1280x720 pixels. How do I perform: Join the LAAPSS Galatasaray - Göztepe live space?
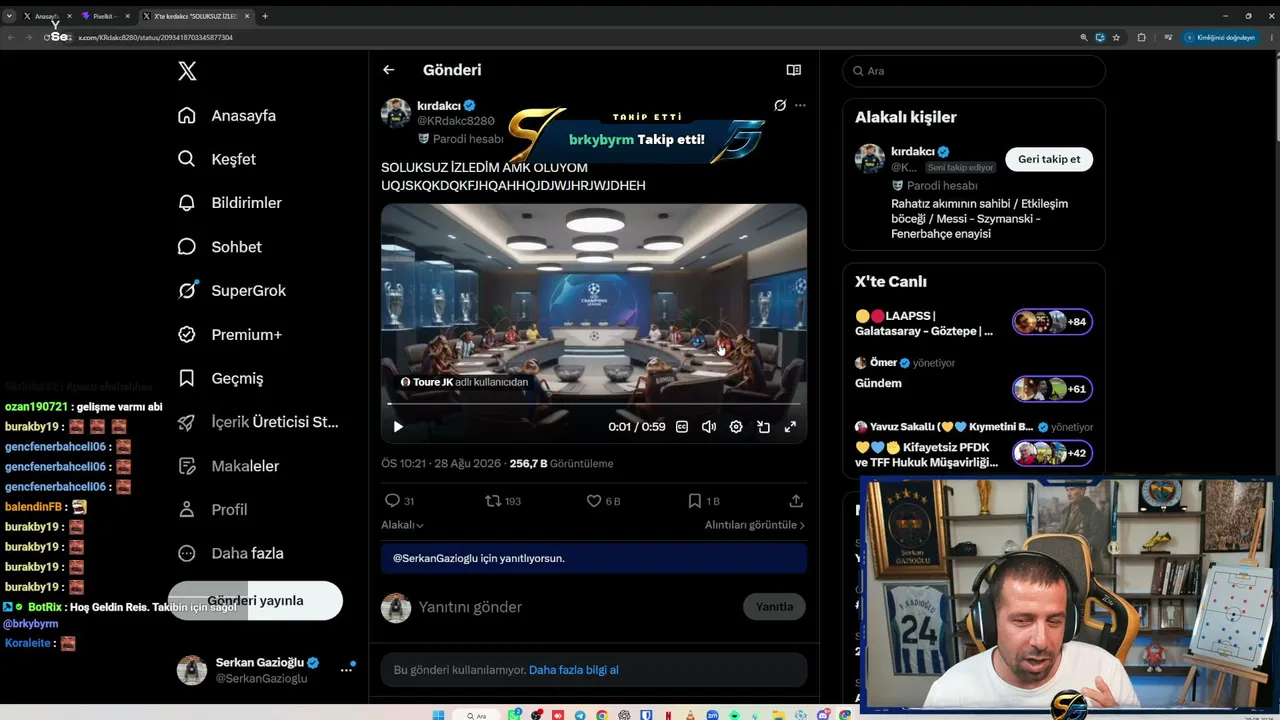click(x=973, y=323)
